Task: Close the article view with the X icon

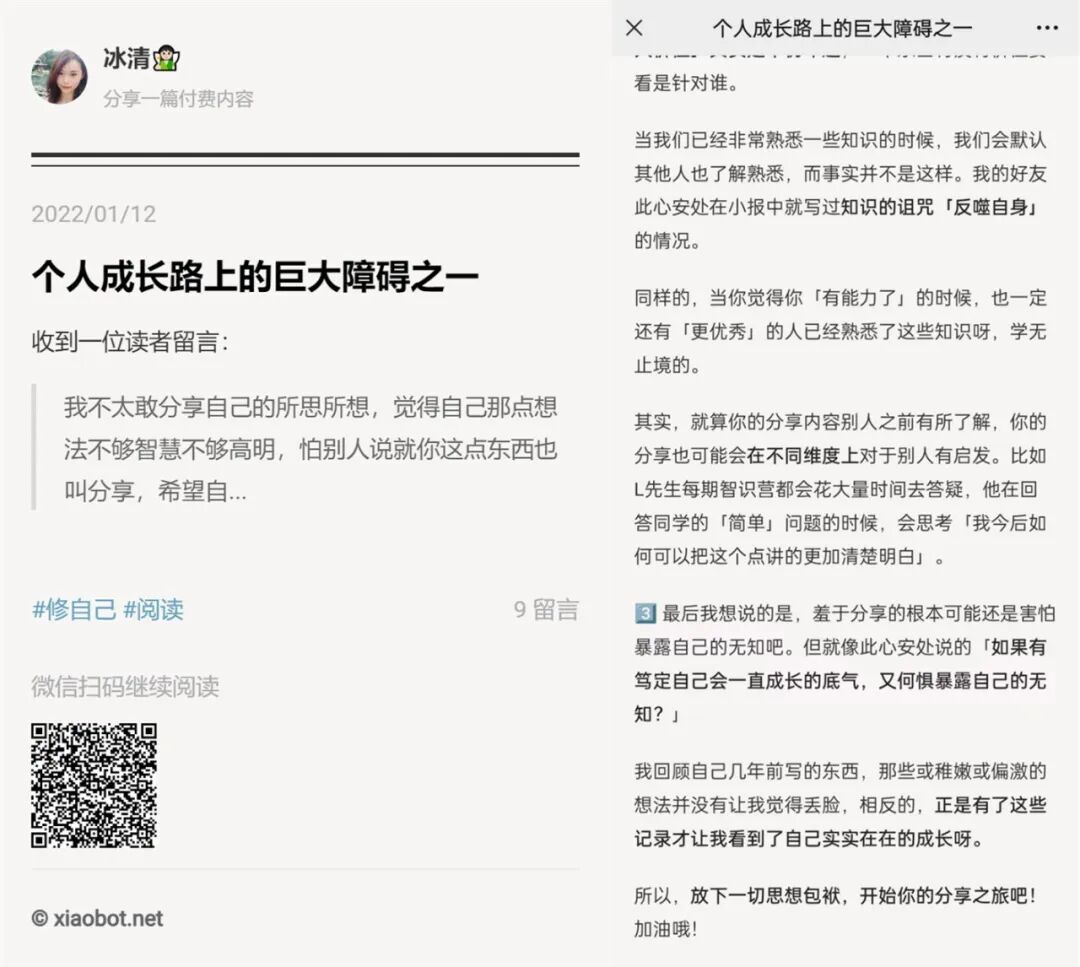Action: pos(634,28)
